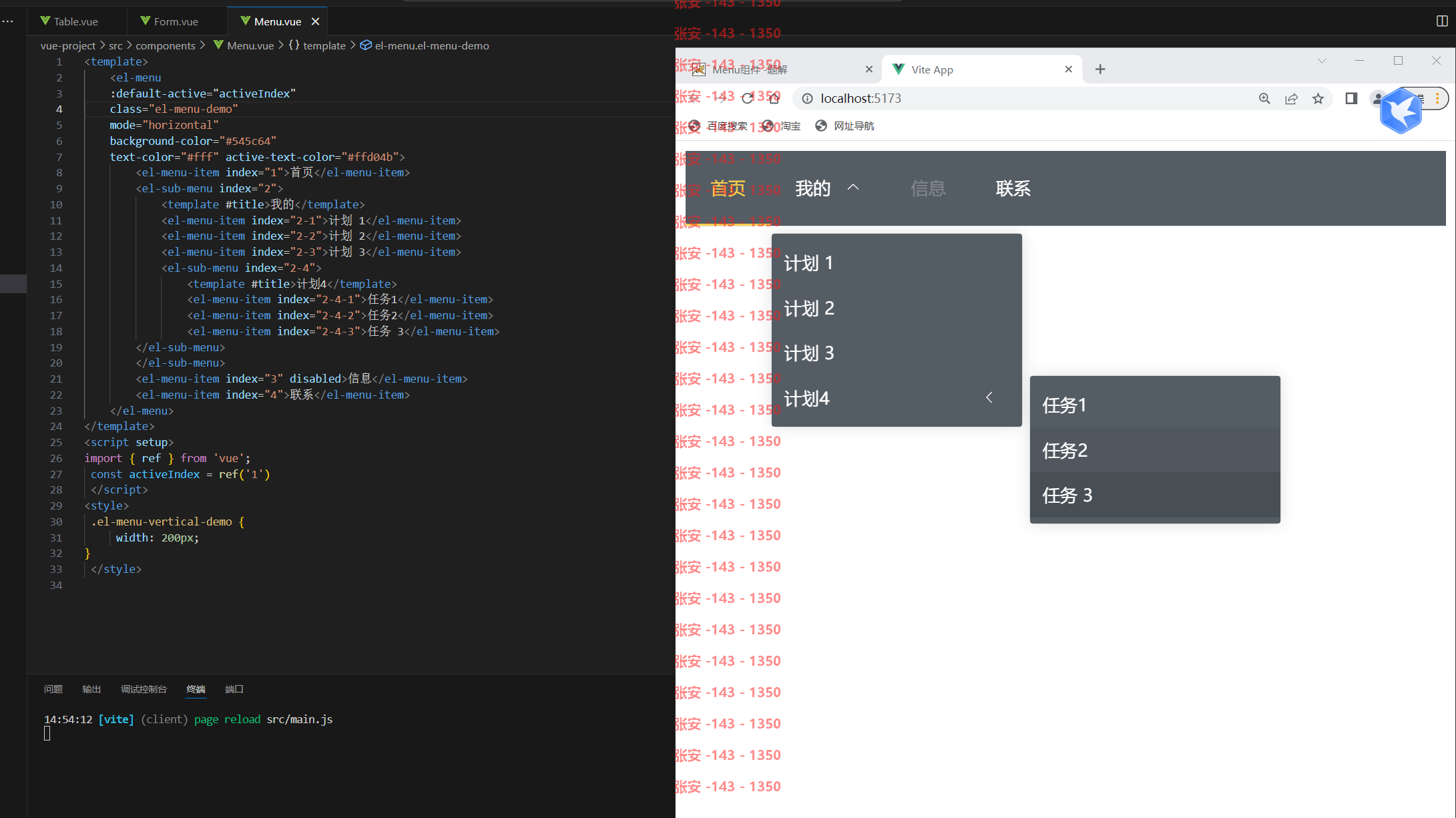Open a new browser tab

tap(1100, 69)
